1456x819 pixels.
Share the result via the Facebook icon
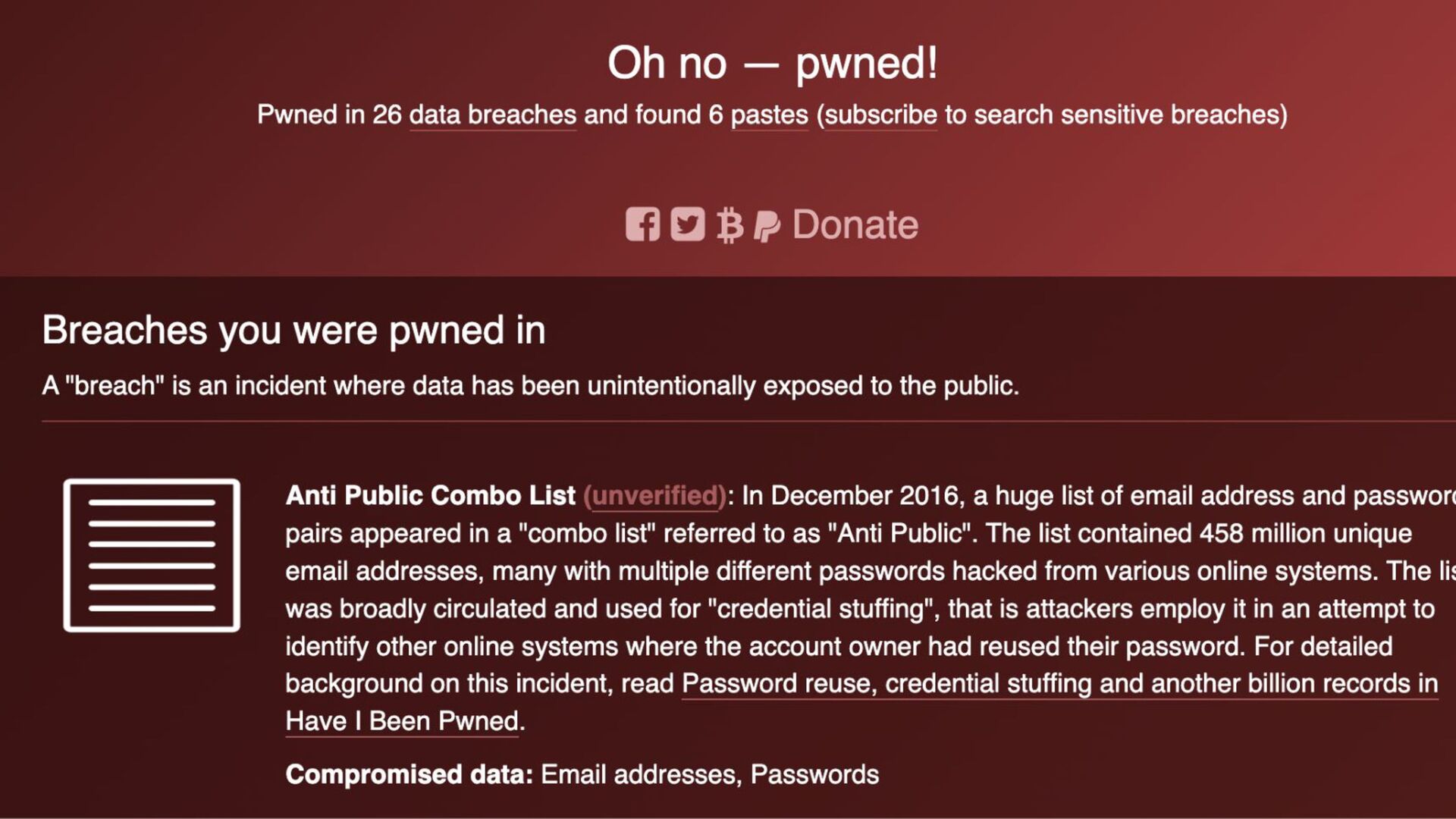point(642,224)
